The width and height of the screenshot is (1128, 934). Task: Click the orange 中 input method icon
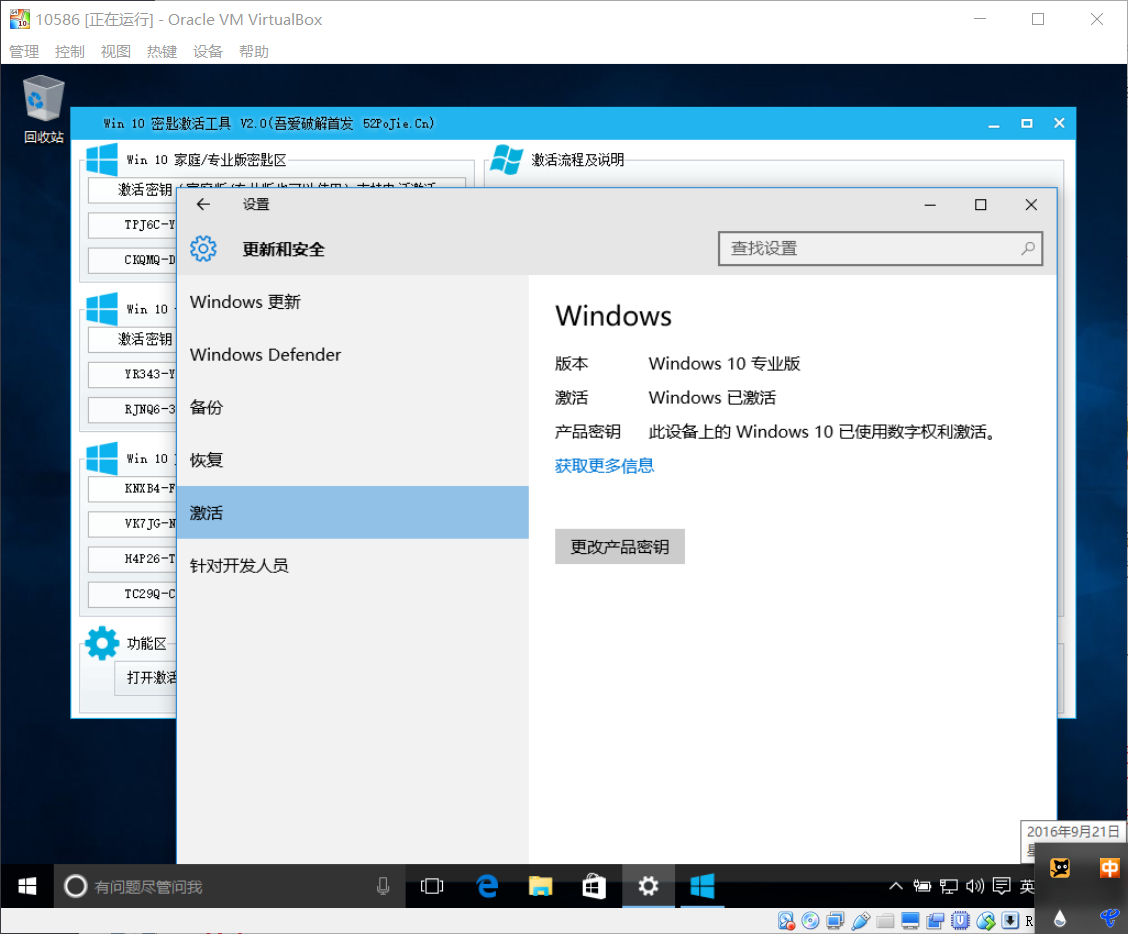click(1109, 868)
